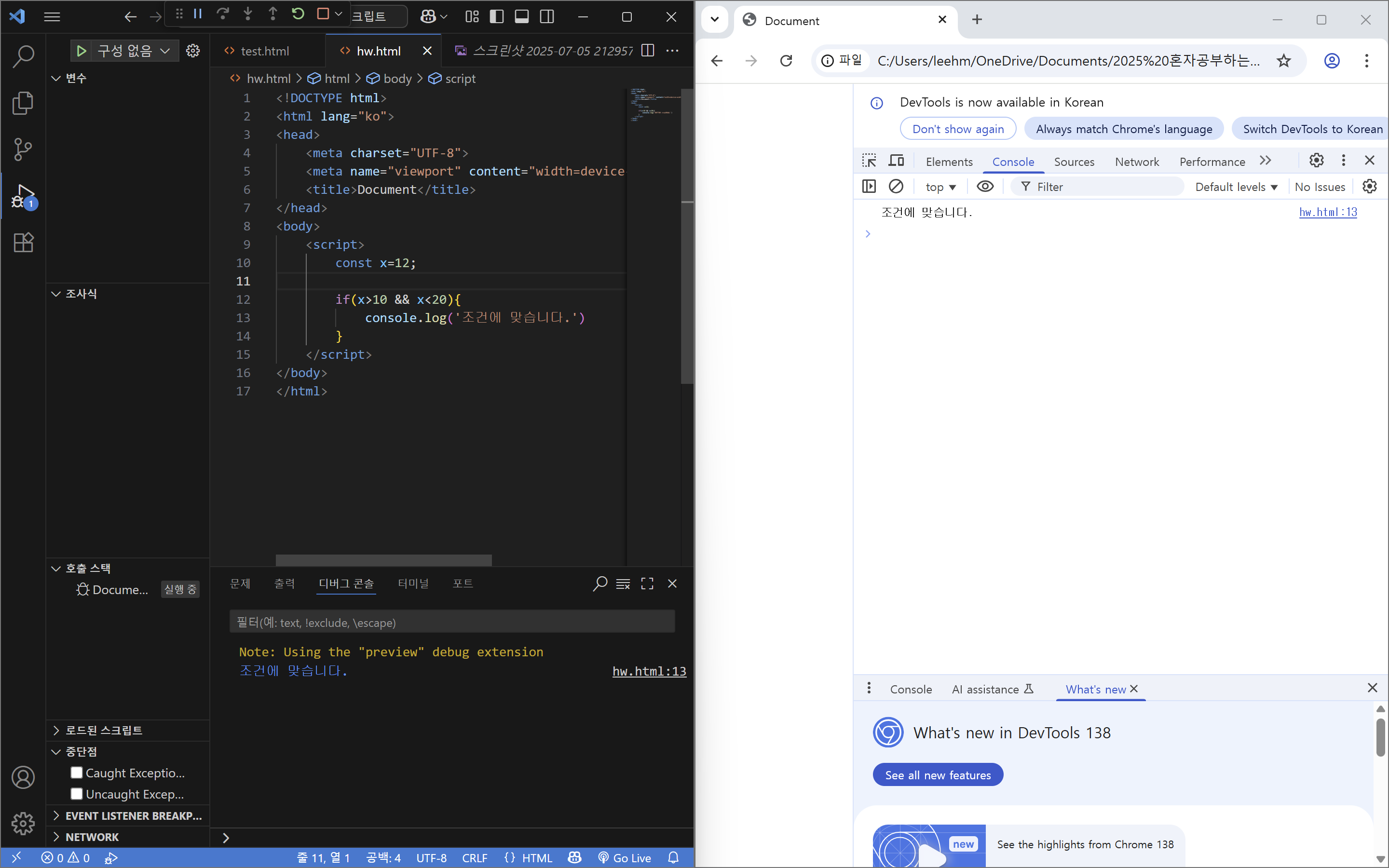Click the DevTools inspect element icon
The height and width of the screenshot is (868, 1389).
pyautogui.click(x=869, y=161)
